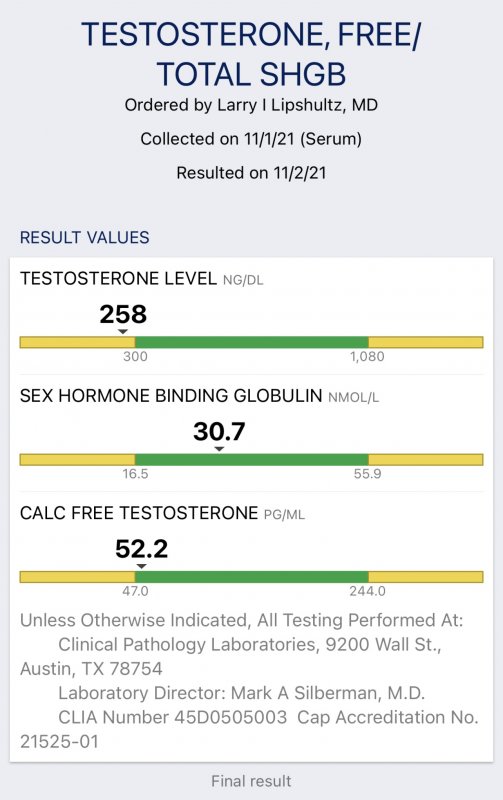Click the marker arrow under 30.7
Image resolution: width=503 pixels, height=800 pixels.
219,449
